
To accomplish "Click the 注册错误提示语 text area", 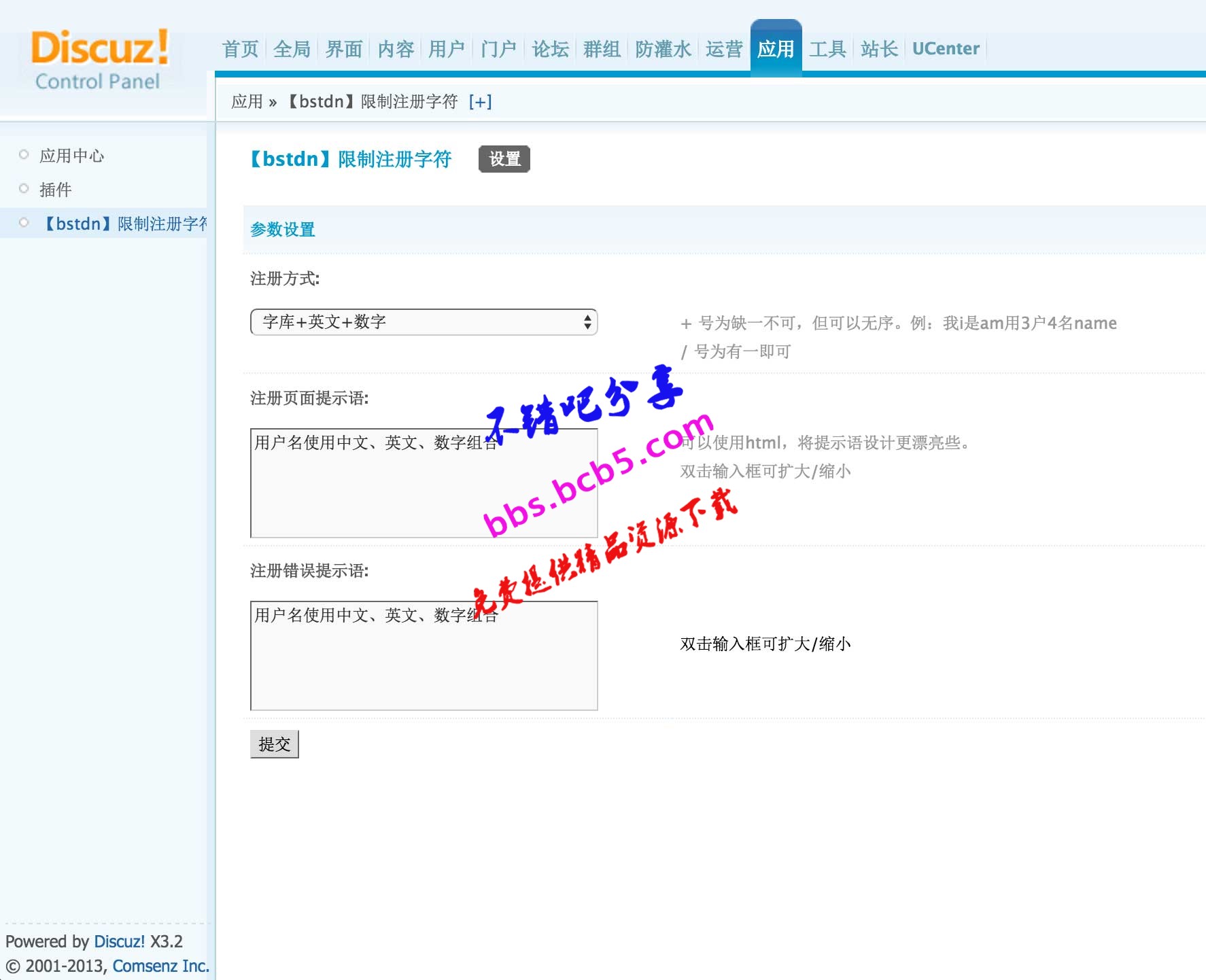I will click(424, 656).
